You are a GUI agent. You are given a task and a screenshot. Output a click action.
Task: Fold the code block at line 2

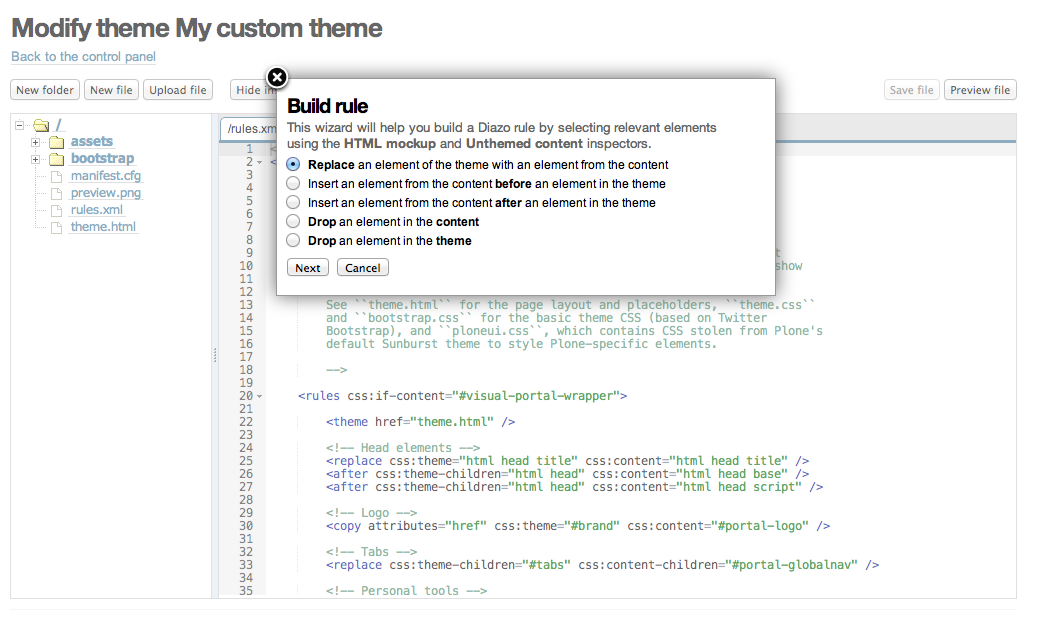(x=259, y=162)
